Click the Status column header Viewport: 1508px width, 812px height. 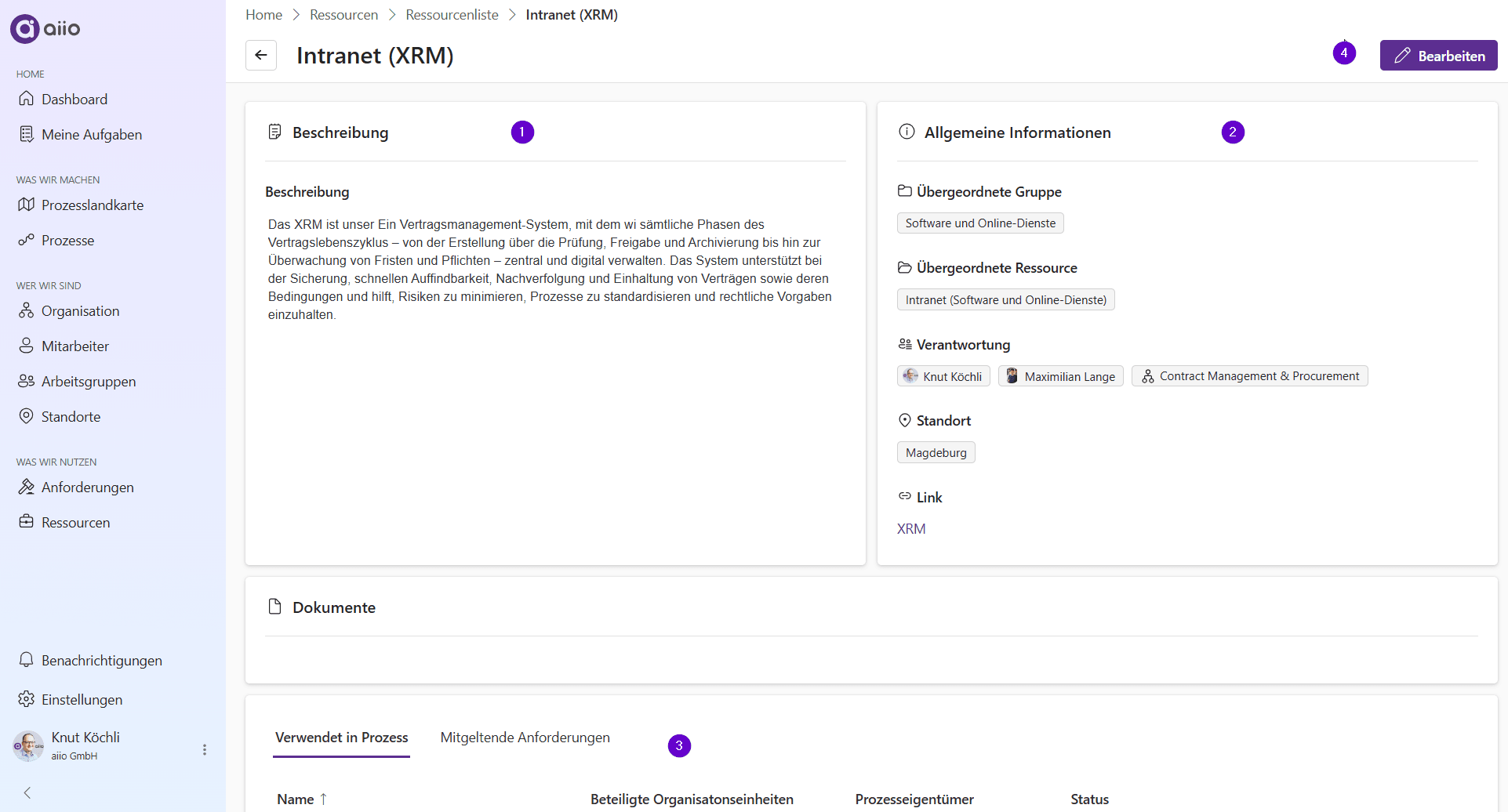pyautogui.click(x=1089, y=799)
